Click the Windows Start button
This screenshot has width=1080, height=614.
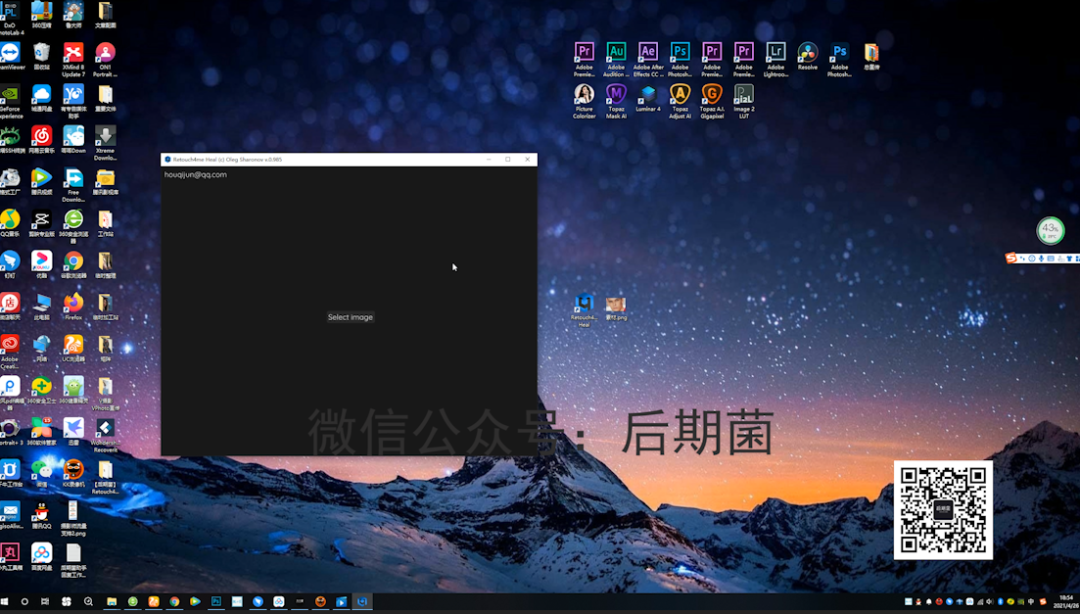(x=3, y=602)
